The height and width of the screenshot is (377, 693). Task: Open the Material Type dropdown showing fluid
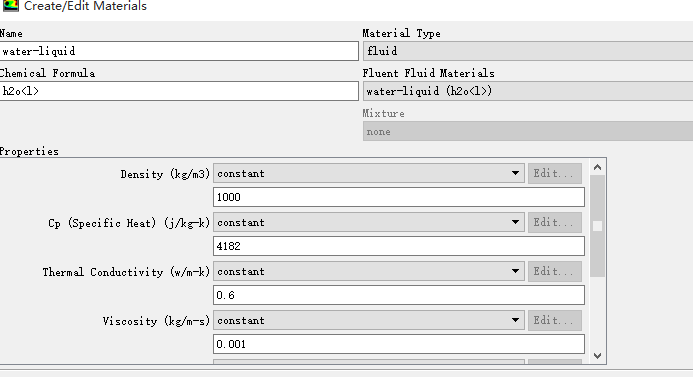tap(528, 51)
